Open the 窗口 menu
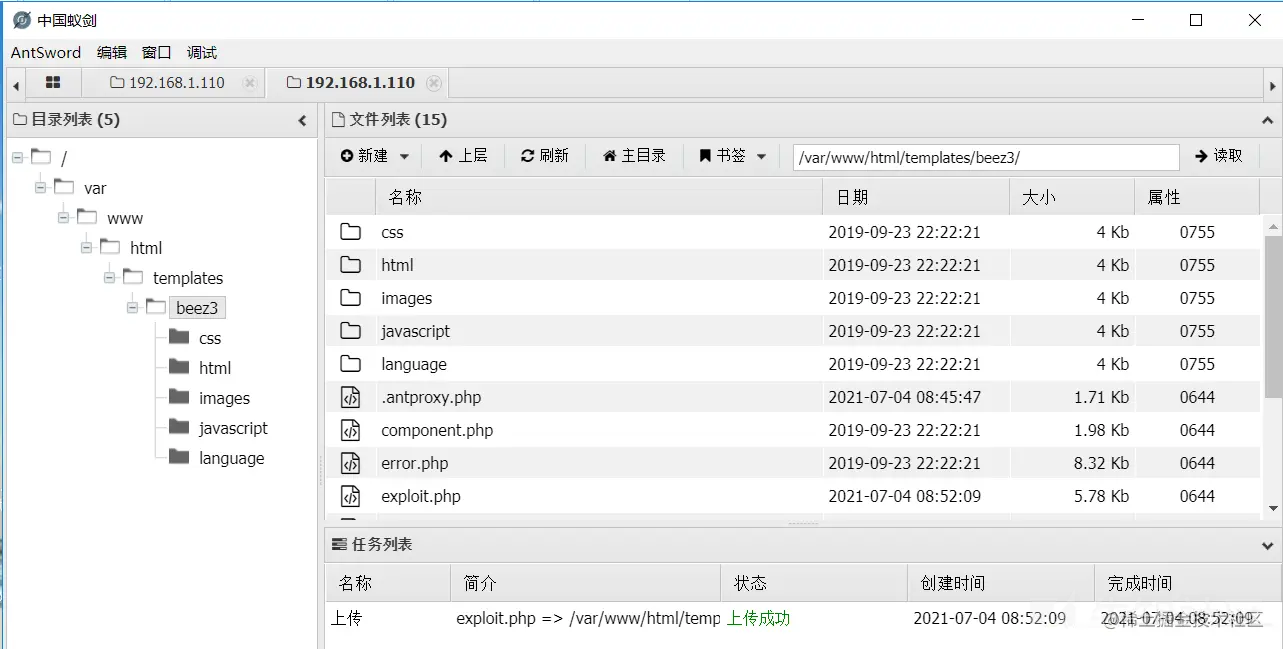This screenshot has height=649, width=1283. point(157,52)
